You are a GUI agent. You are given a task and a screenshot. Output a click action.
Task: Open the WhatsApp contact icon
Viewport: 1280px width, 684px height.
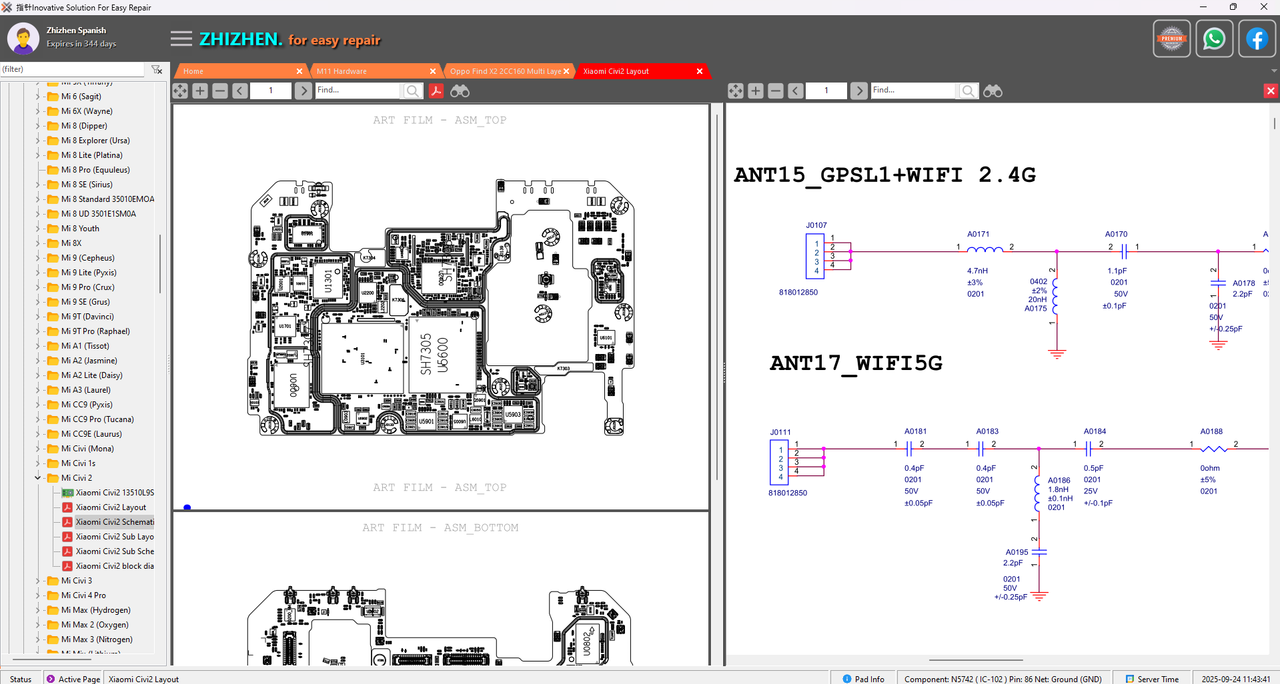pyautogui.click(x=1214, y=39)
